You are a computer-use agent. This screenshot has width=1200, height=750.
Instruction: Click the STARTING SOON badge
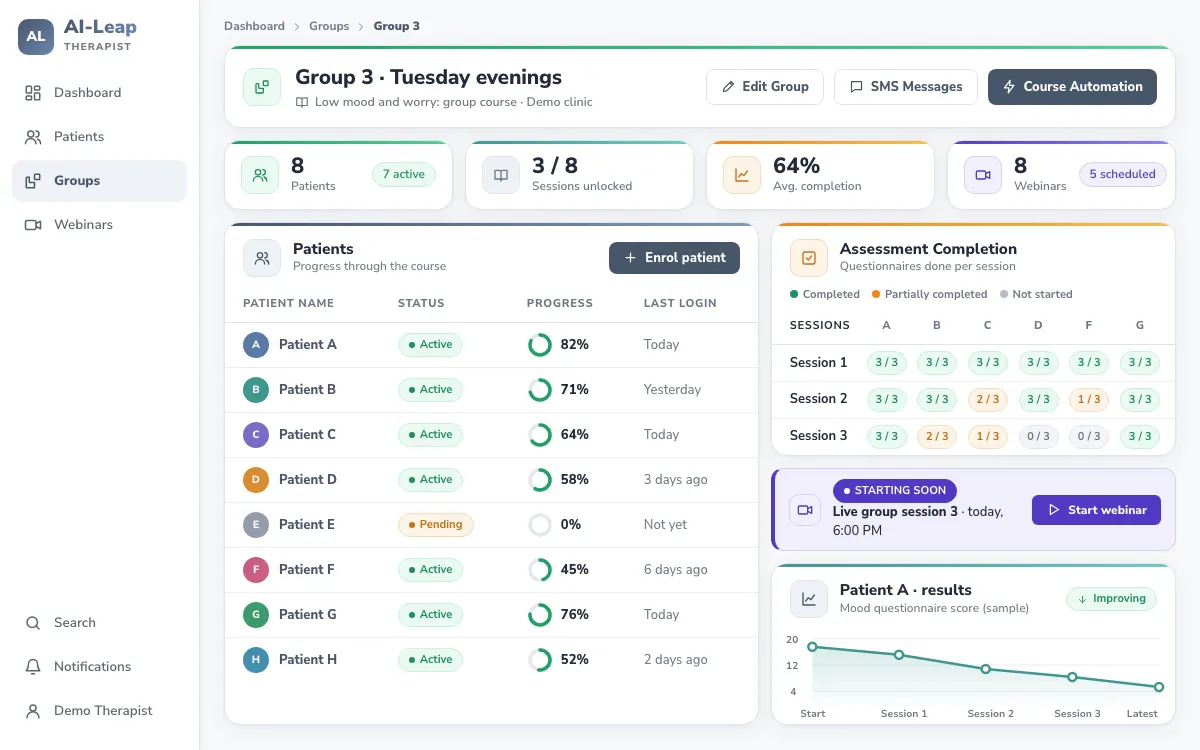[x=895, y=491]
